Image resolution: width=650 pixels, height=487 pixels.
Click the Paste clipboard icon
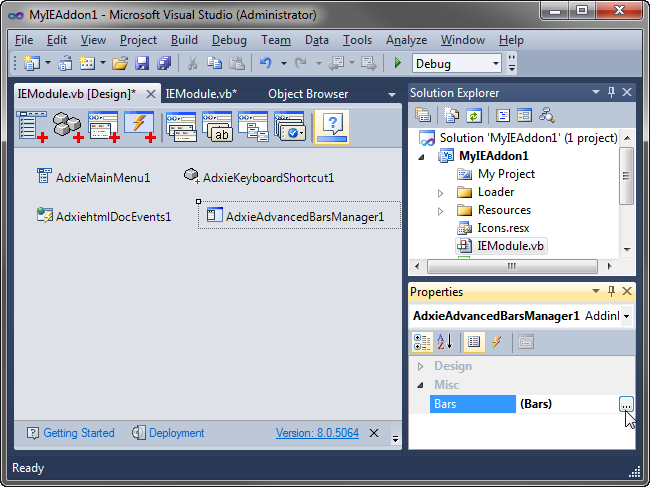[237, 63]
